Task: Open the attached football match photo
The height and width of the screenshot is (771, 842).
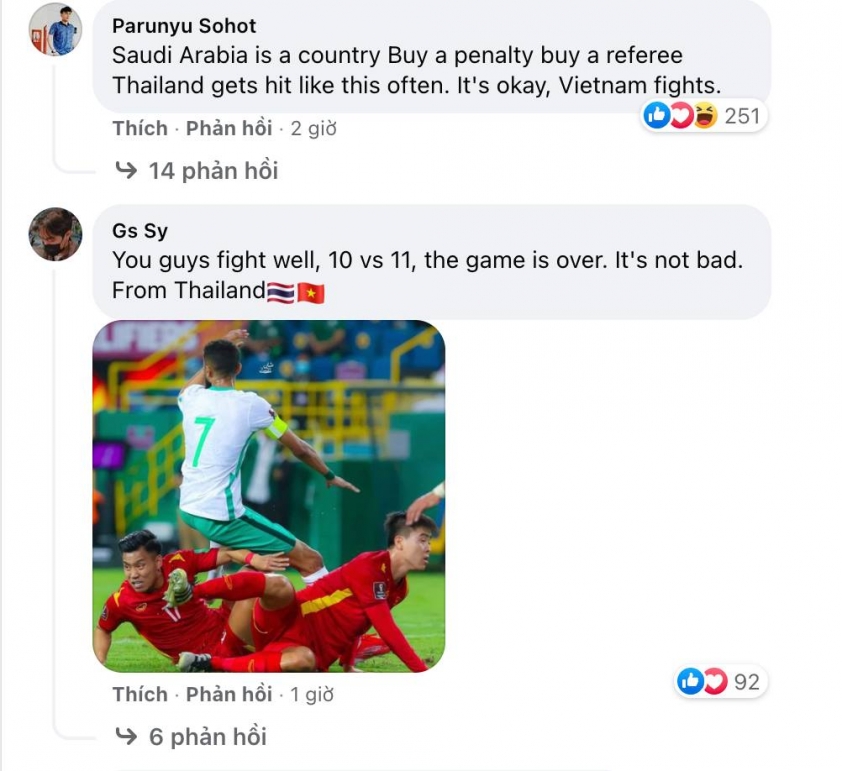Action: (269, 496)
